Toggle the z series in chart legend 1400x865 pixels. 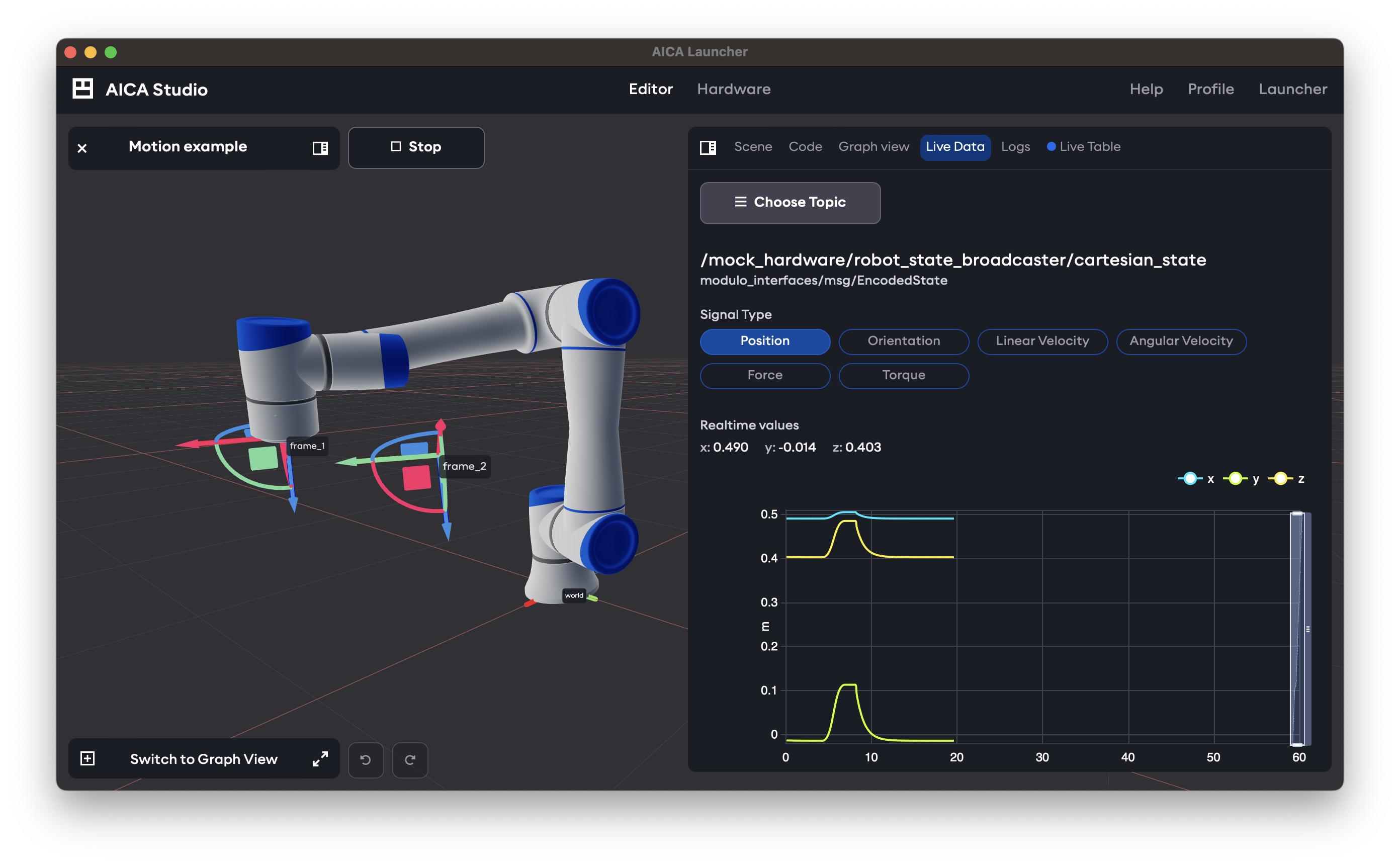[1286, 479]
